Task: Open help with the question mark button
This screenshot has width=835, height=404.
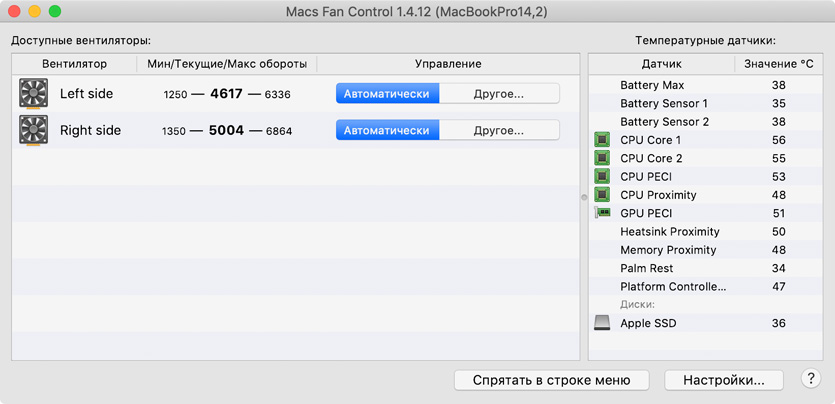Action: pyautogui.click(x=811, y=379)
